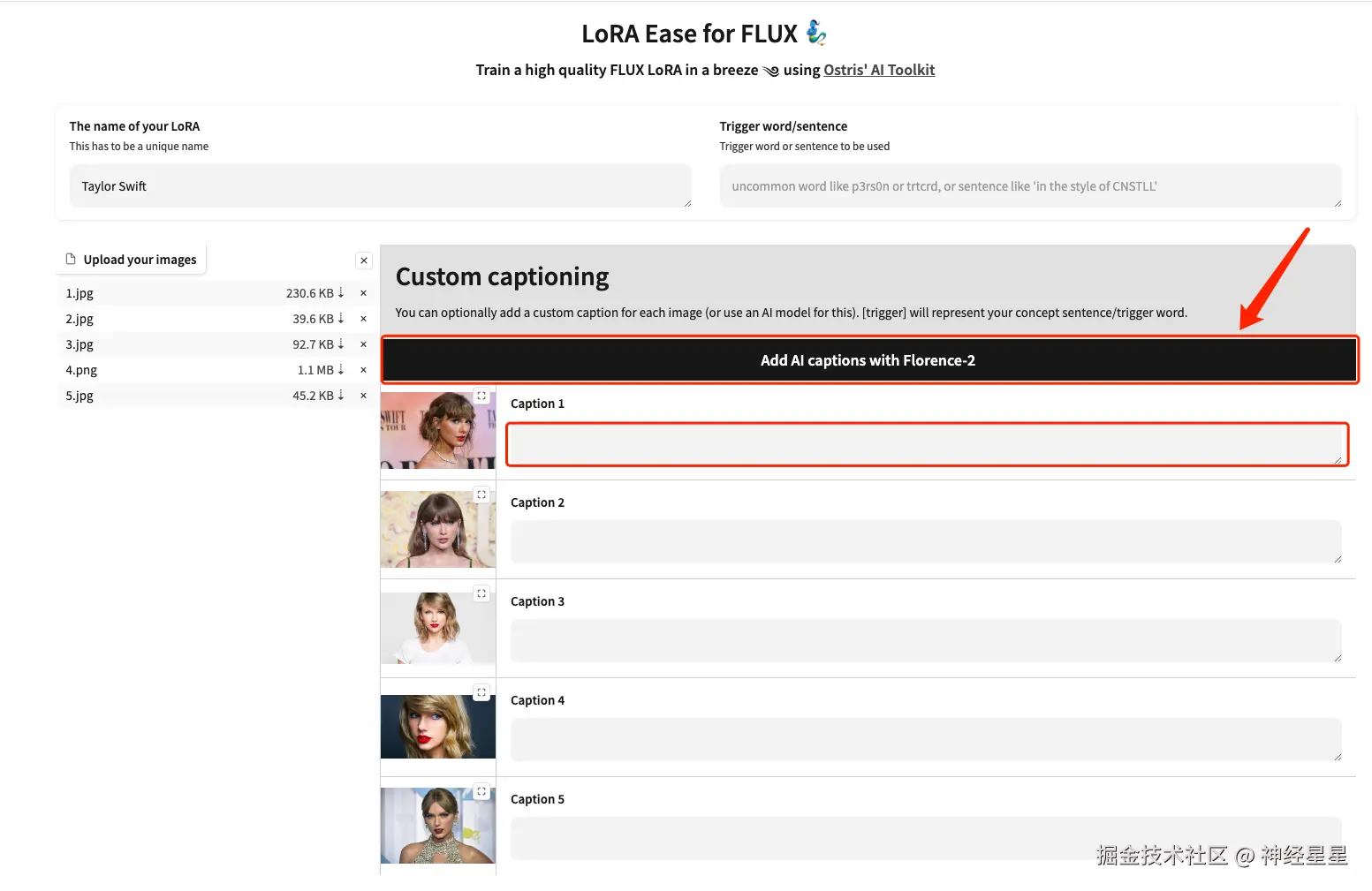
Task: Remove 1.jpg from the upload list
Action: (x=363, y=293)
